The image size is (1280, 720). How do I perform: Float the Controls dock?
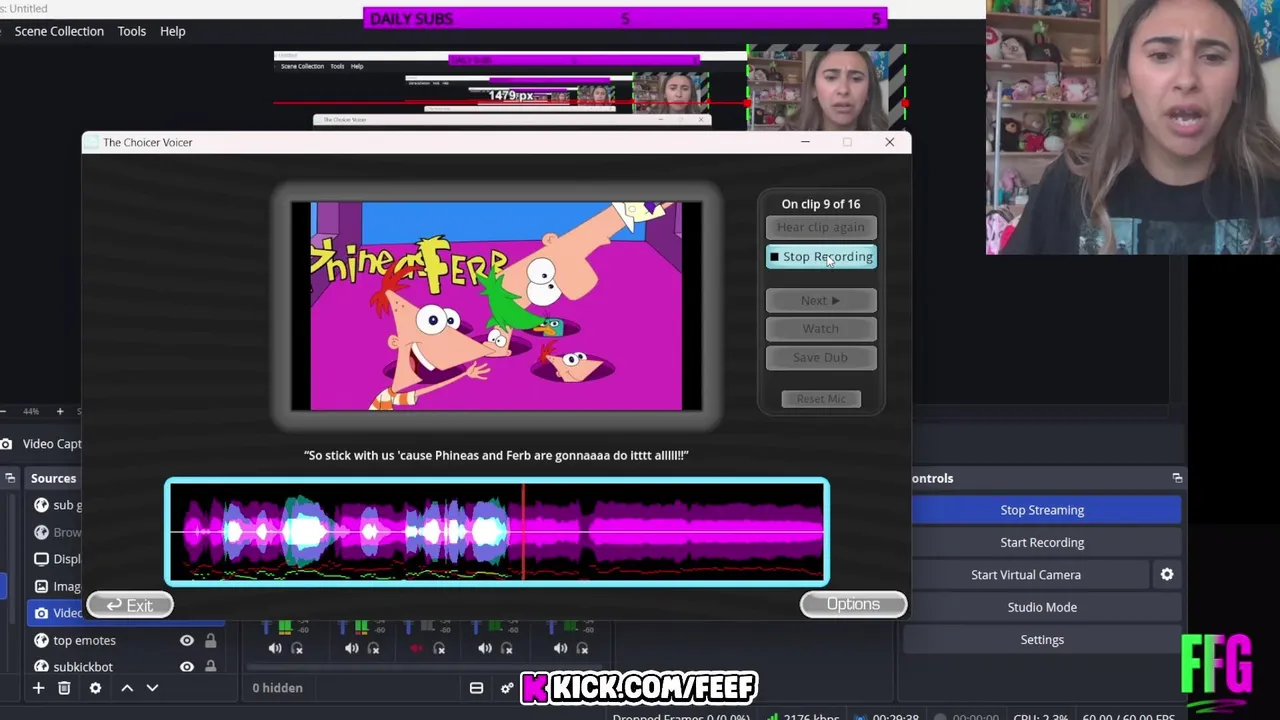(1177, 478)
